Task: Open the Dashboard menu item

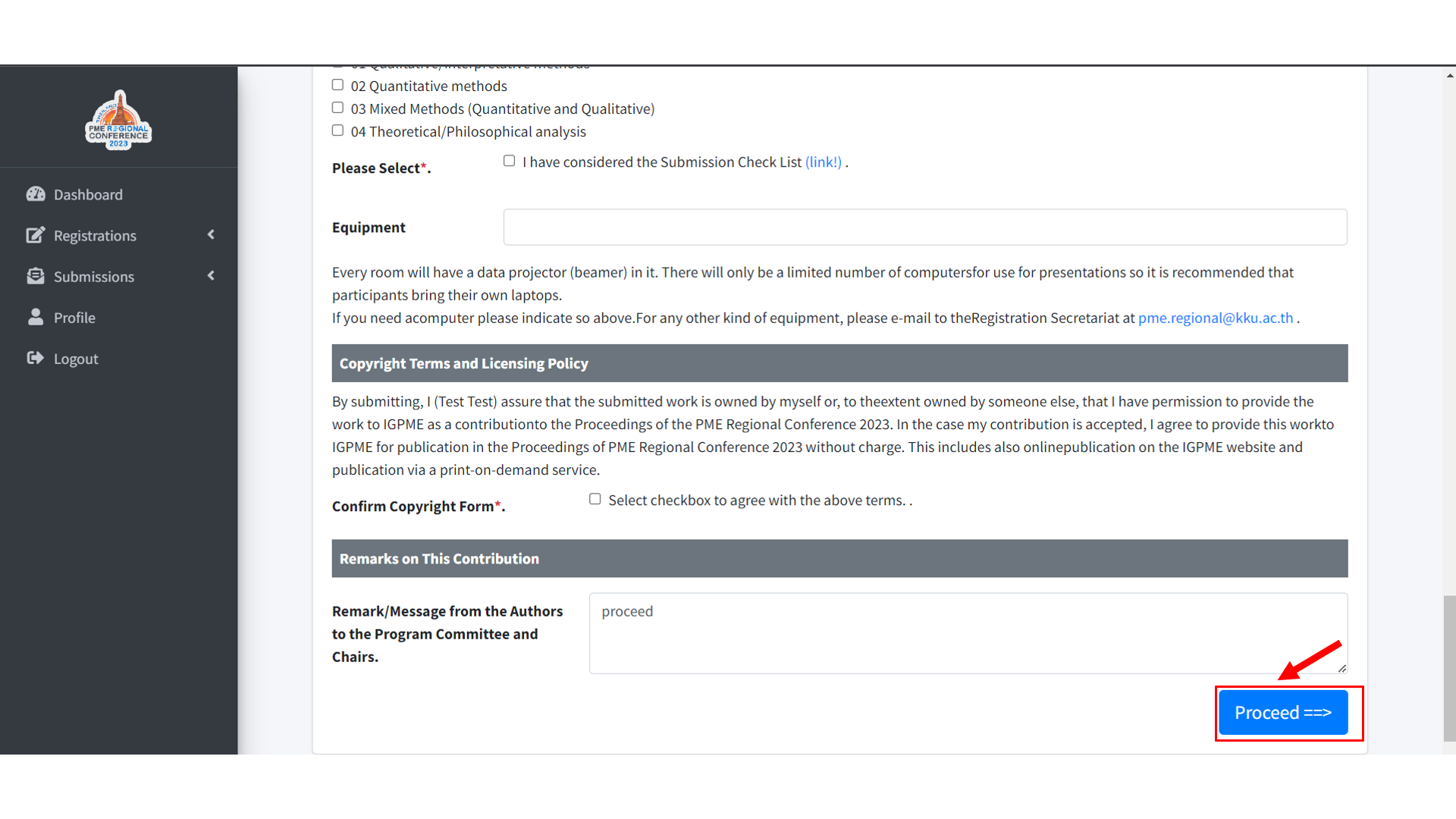Action: [x=88, y=195]
